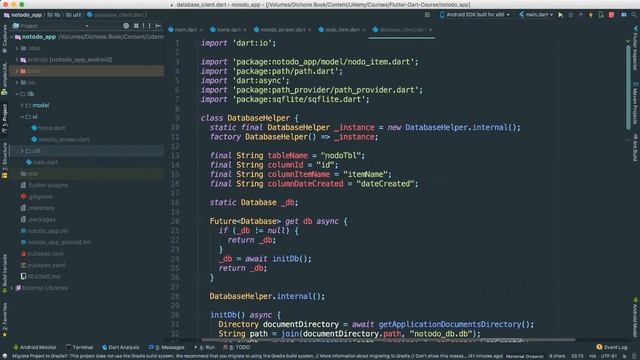Open the Maven Projects side panel
This screenshot has width=640, height=360.
(635, 104)
